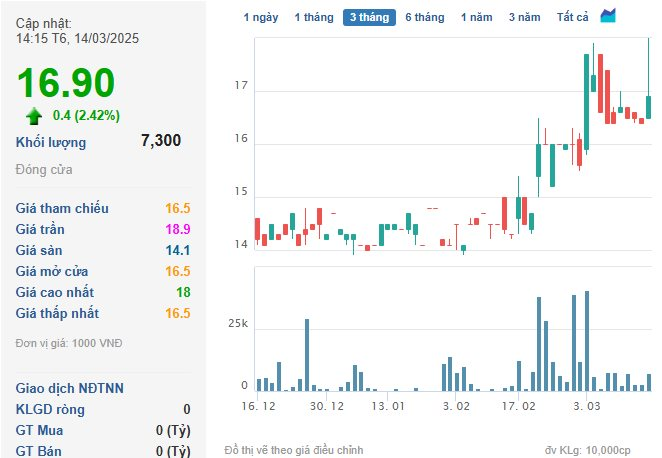The width and height of the screenshot is (662, 458).
Task: Select the 1 tháng time range tab
Action: 315,17
